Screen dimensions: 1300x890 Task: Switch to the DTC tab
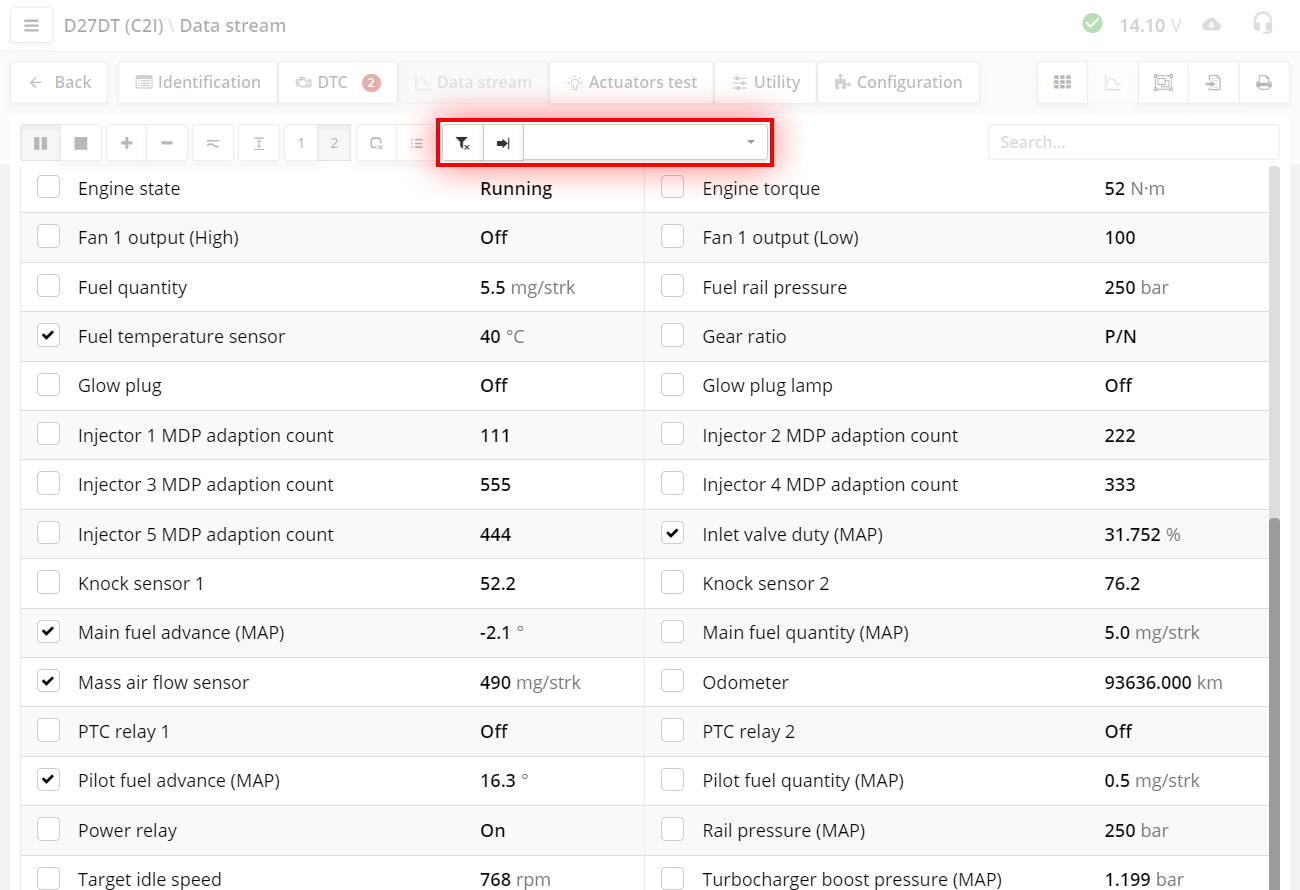[337, 83]
